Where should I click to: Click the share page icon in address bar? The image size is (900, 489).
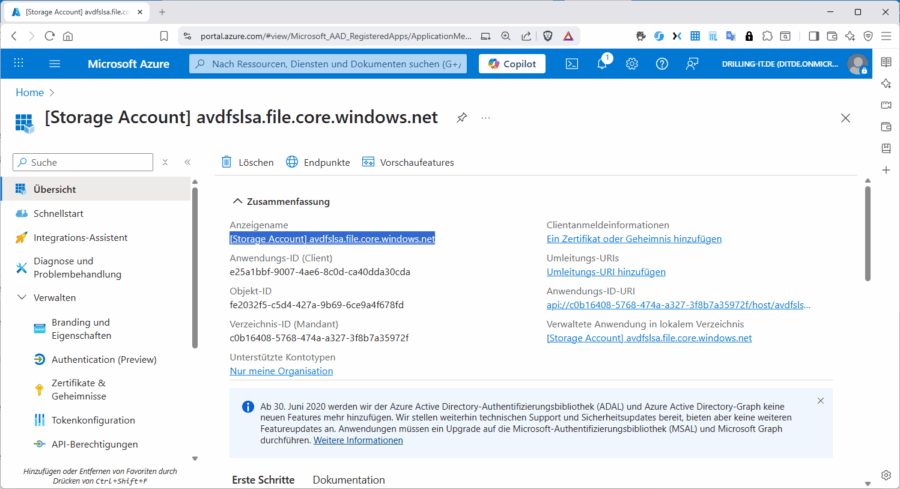526,36
